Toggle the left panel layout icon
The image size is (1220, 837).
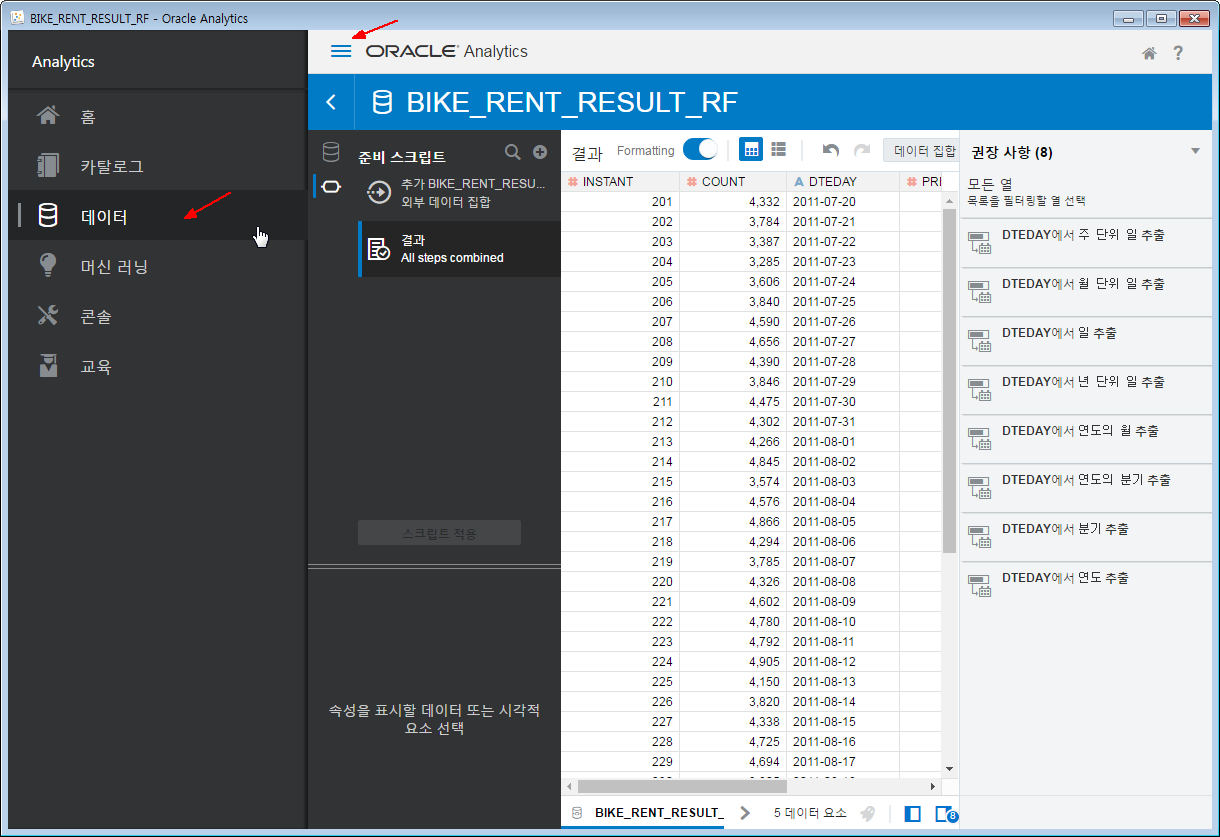point(912,813)
